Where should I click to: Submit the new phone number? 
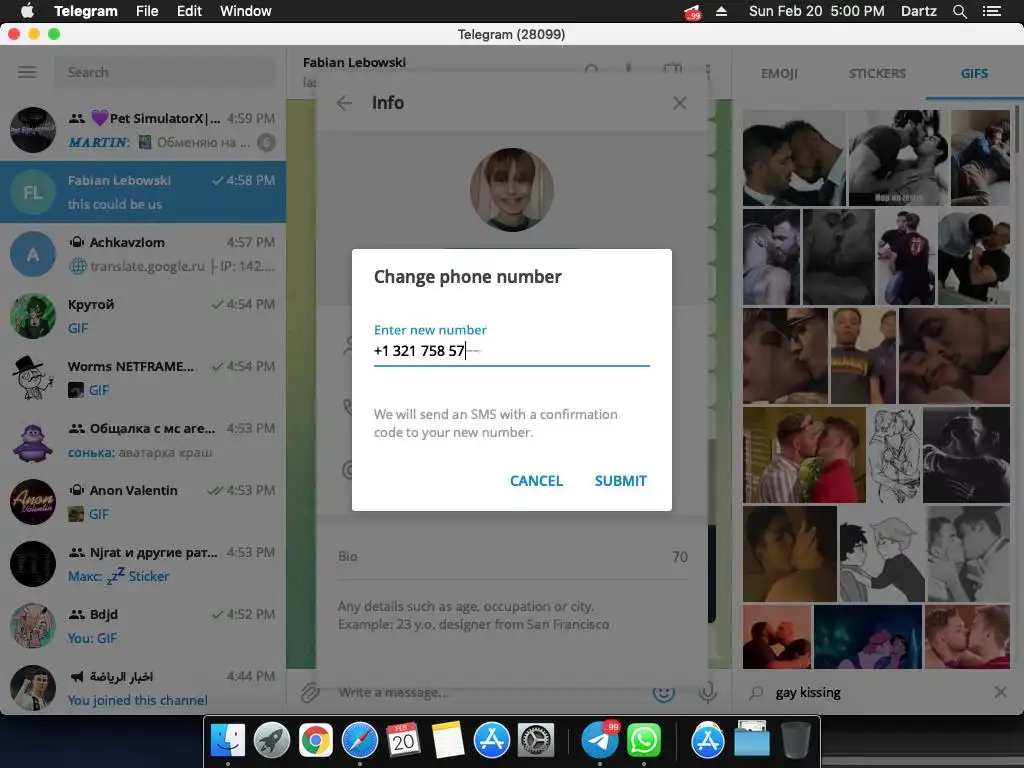click(620, 481)
